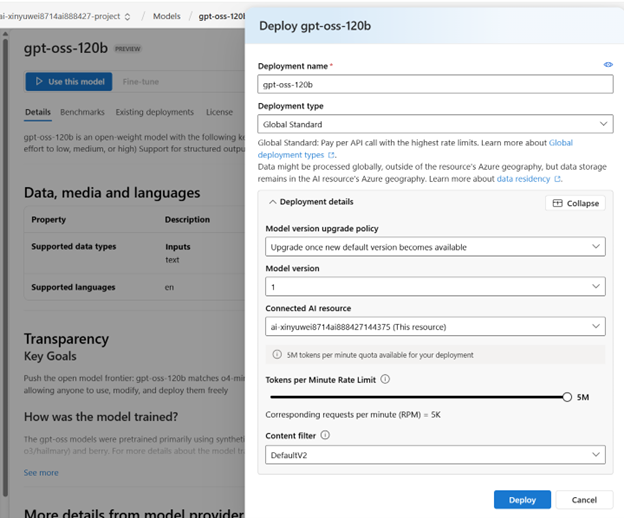Click the Deployment name input field
The height and width of the screenshot is (518, 624).
coord(435,85)
